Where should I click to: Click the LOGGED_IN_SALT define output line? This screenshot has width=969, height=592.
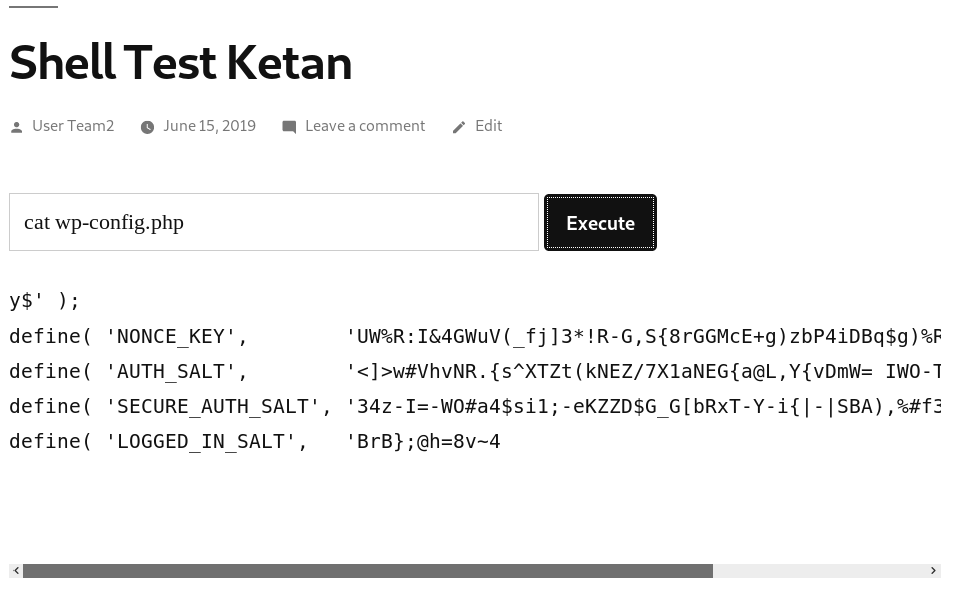click(255, 442)
